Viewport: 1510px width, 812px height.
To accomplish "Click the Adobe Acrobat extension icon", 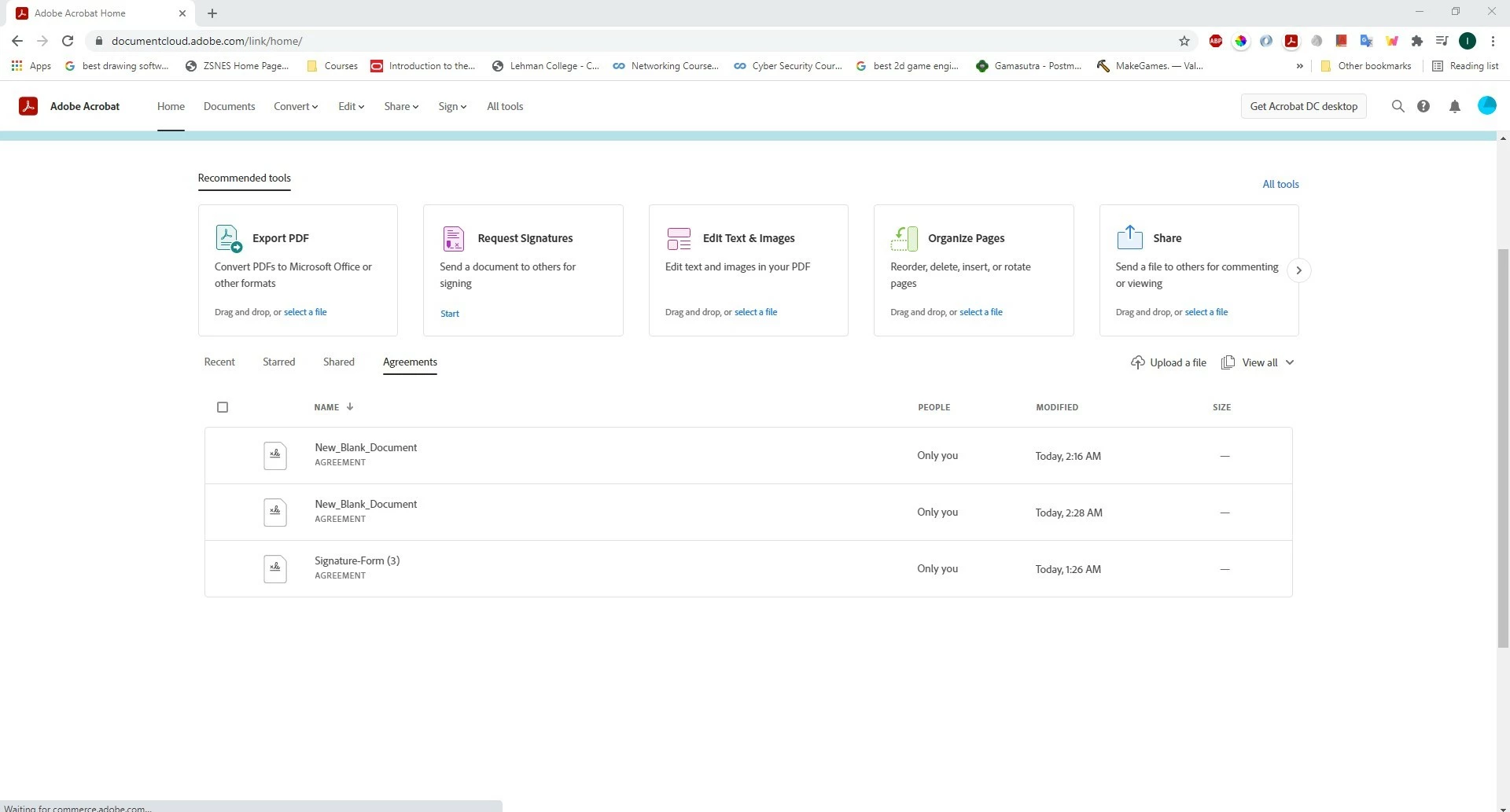I will coord(1291,41).
